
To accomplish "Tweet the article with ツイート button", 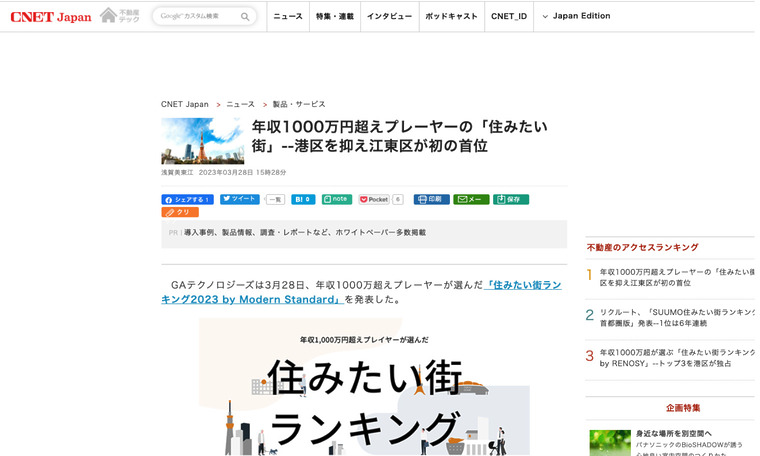I will pyautogui.click(x=240, y=199).
